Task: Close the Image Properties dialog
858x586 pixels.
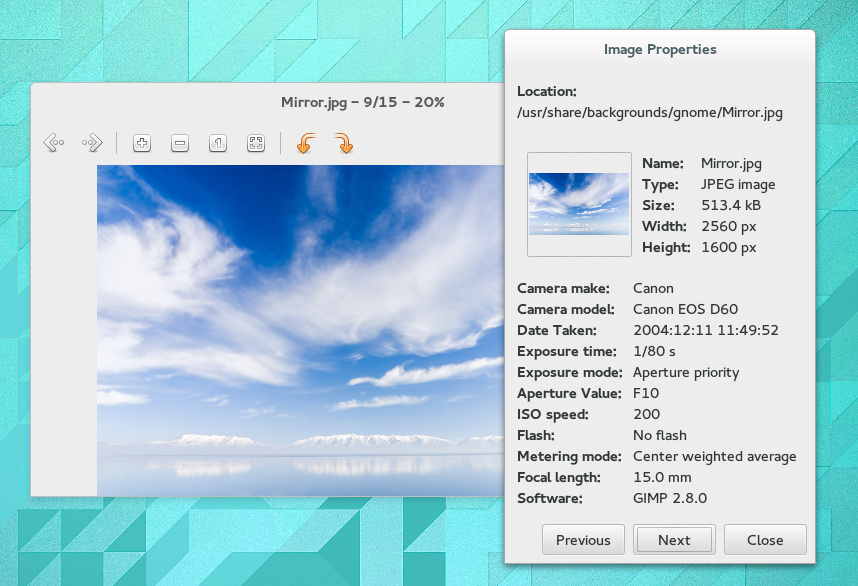Action: pyautogui.click(x=765, y=539)
